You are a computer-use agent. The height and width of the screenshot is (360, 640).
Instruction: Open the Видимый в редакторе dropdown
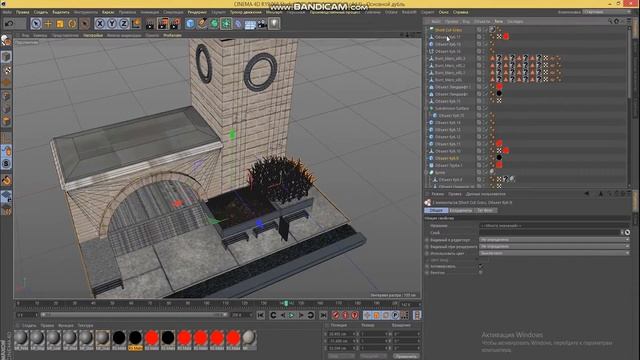(x=554, y=240)
